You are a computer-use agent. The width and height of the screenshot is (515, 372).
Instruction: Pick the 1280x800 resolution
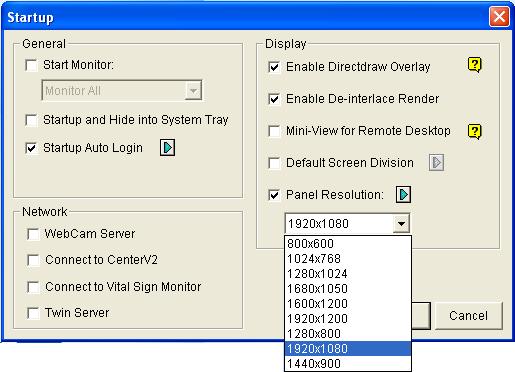[348, 334]
